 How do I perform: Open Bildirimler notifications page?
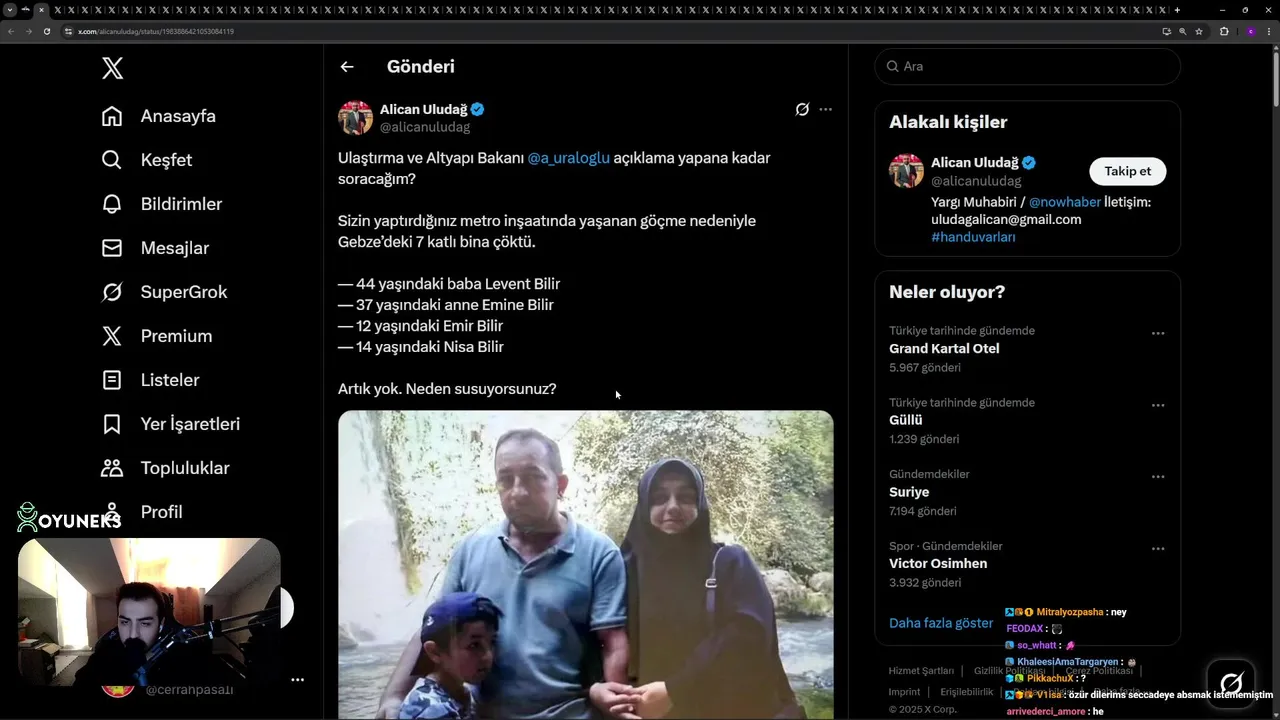pos(162,204)
